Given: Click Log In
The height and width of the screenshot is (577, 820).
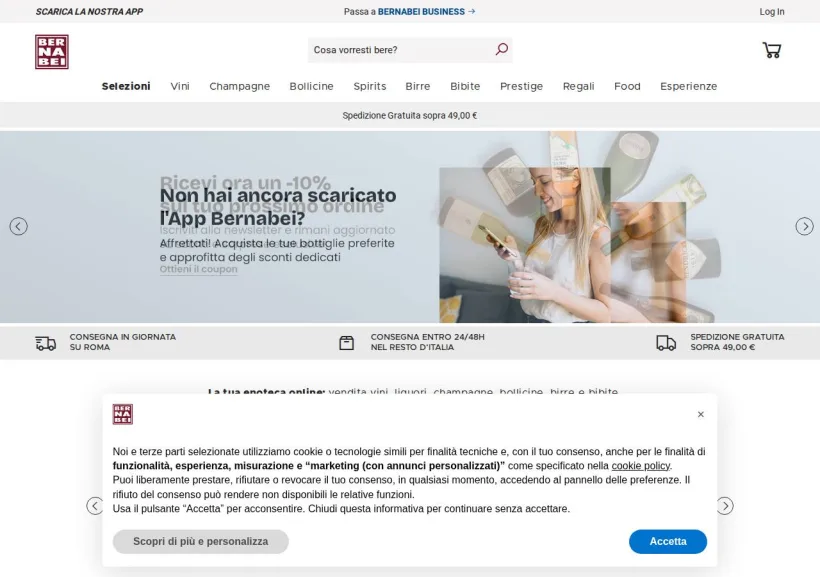Looking at the screenshot, I should 772,12.
